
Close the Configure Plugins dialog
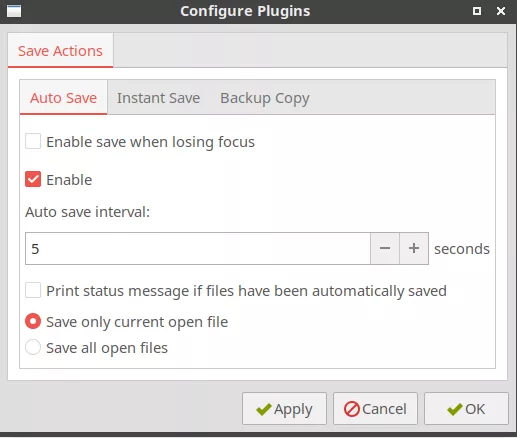(501, 11)
